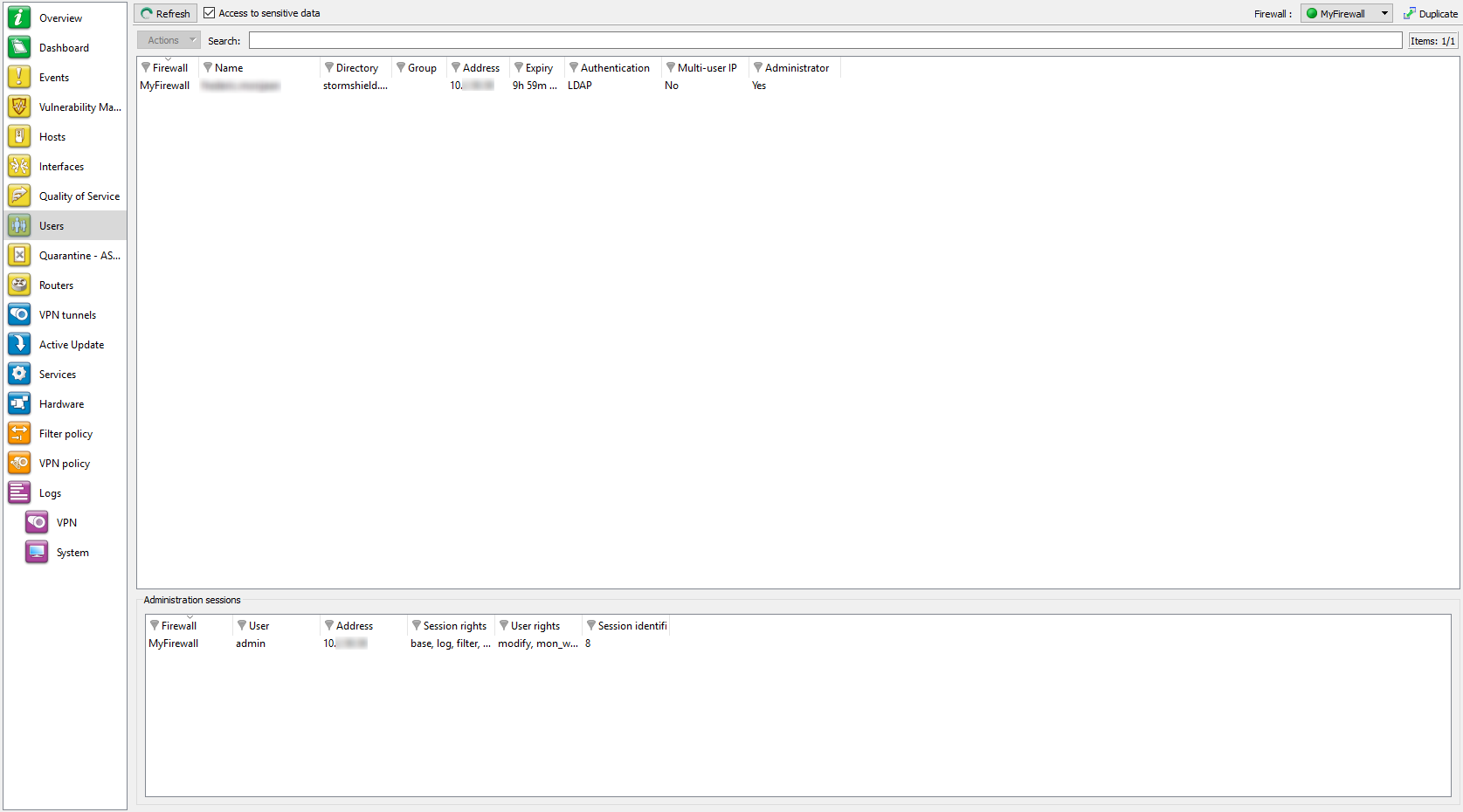
Task: Filter the users Firewall column
Action: click(x=146, y=67)
